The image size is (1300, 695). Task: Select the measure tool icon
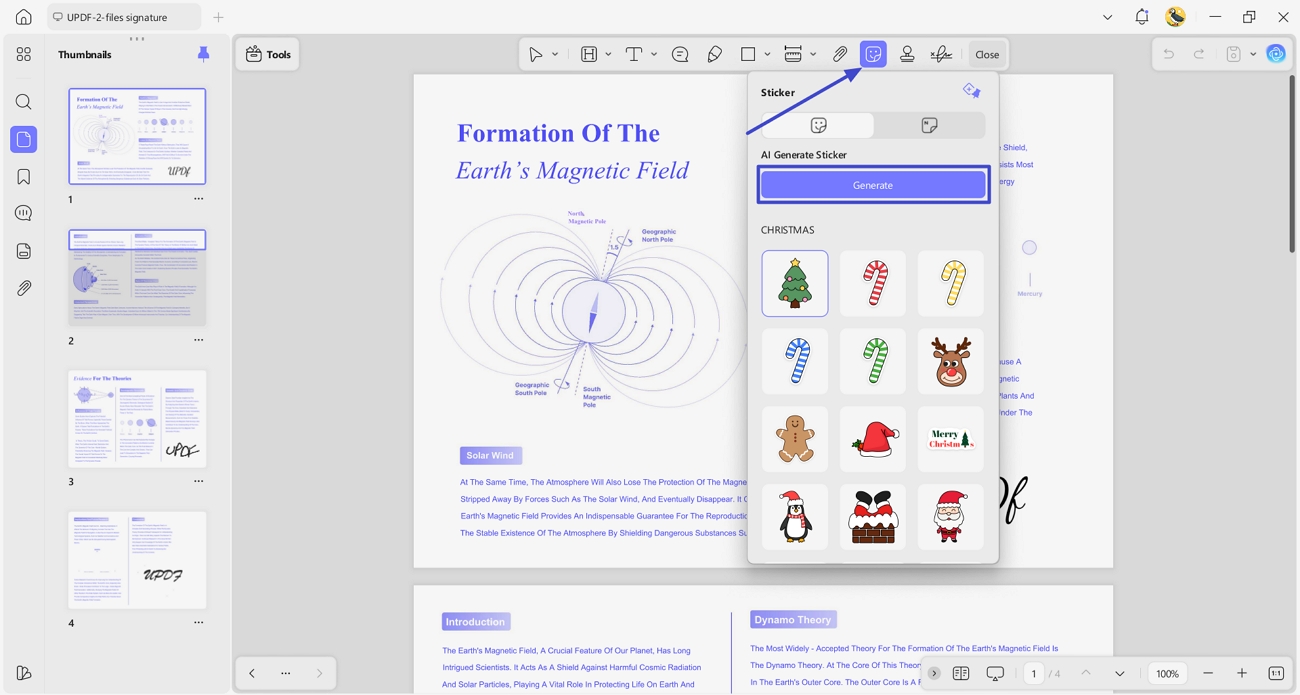tap(793, 54)
